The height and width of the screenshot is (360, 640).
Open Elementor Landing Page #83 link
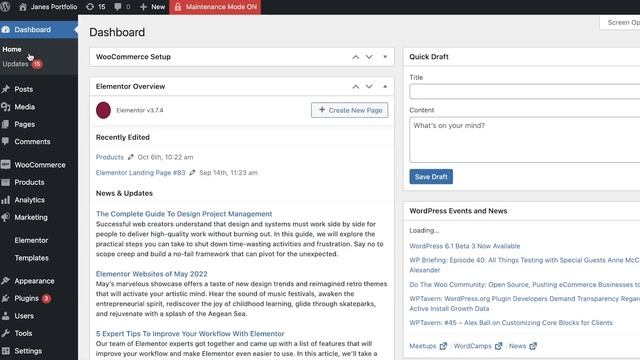[x=140, y=172]
